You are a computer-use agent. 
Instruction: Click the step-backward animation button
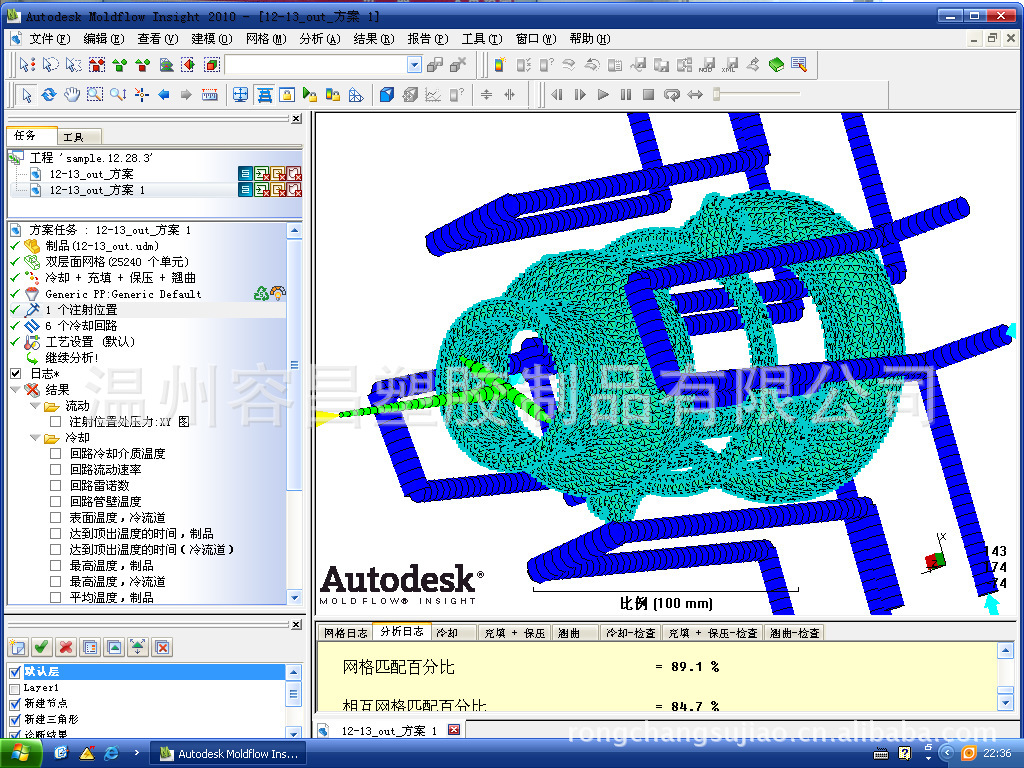pos(556,95)
